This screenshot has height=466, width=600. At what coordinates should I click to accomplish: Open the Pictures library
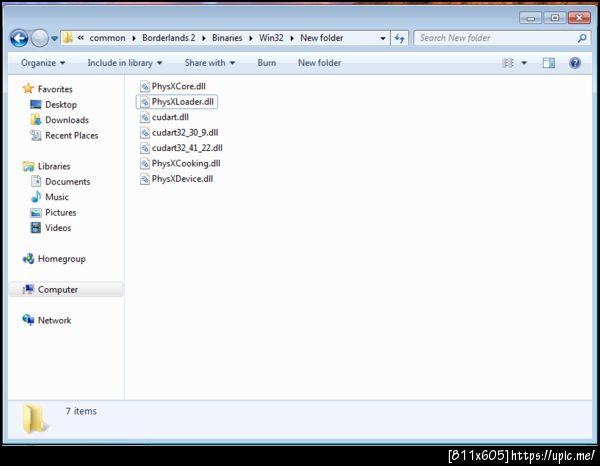pos(60,212)
